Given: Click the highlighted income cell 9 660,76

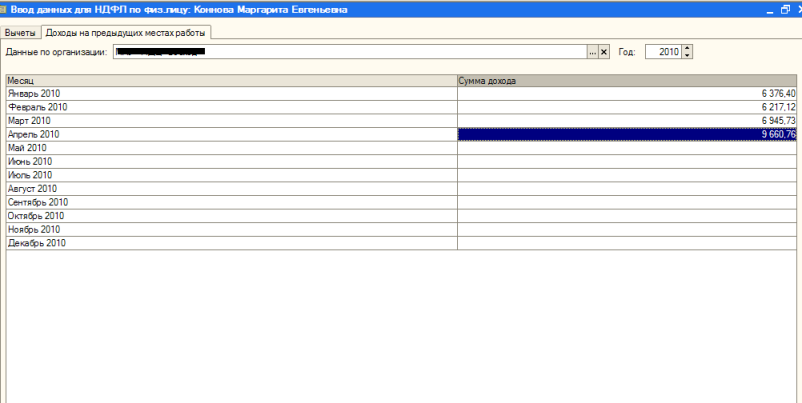Looking at the screenshot, I should pyautogui.click(x=627, y=135).
